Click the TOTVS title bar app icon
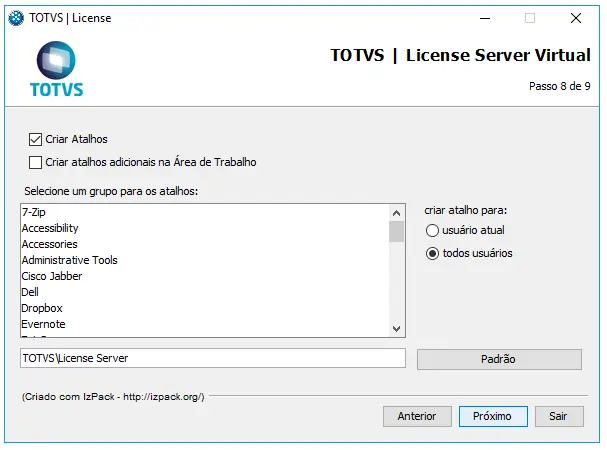Viewport: 607px width, 450px height. click(16, 17)
